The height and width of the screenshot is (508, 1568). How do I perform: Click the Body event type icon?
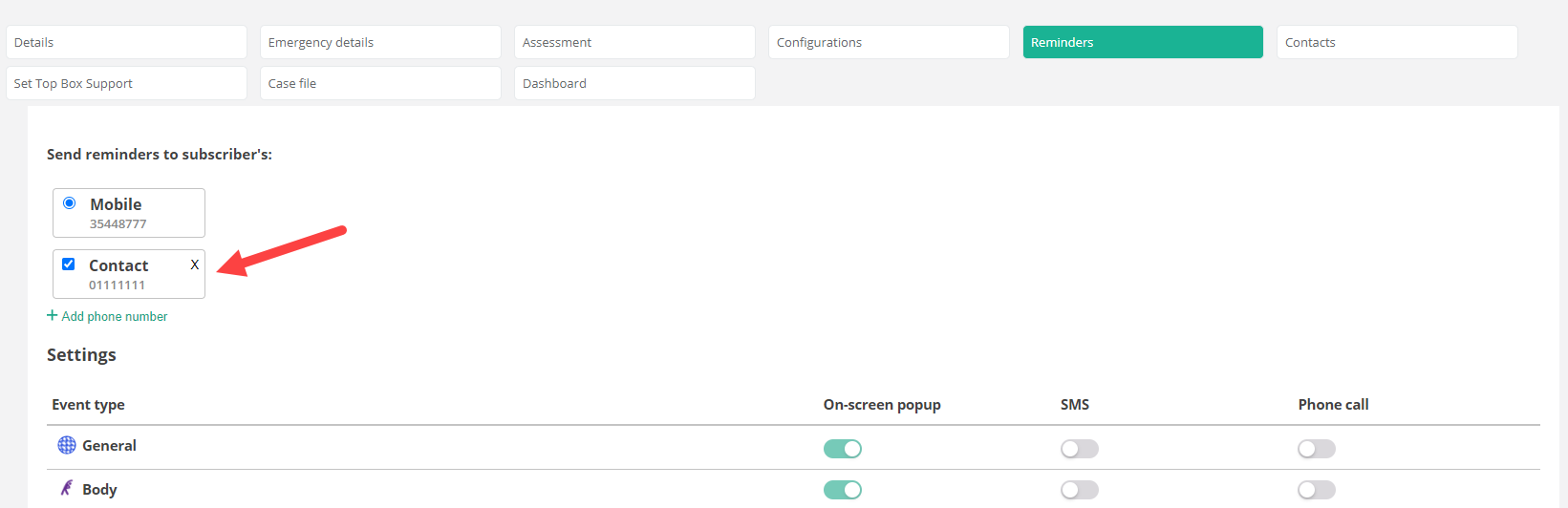pyautogui.click(x=67, y=489)
